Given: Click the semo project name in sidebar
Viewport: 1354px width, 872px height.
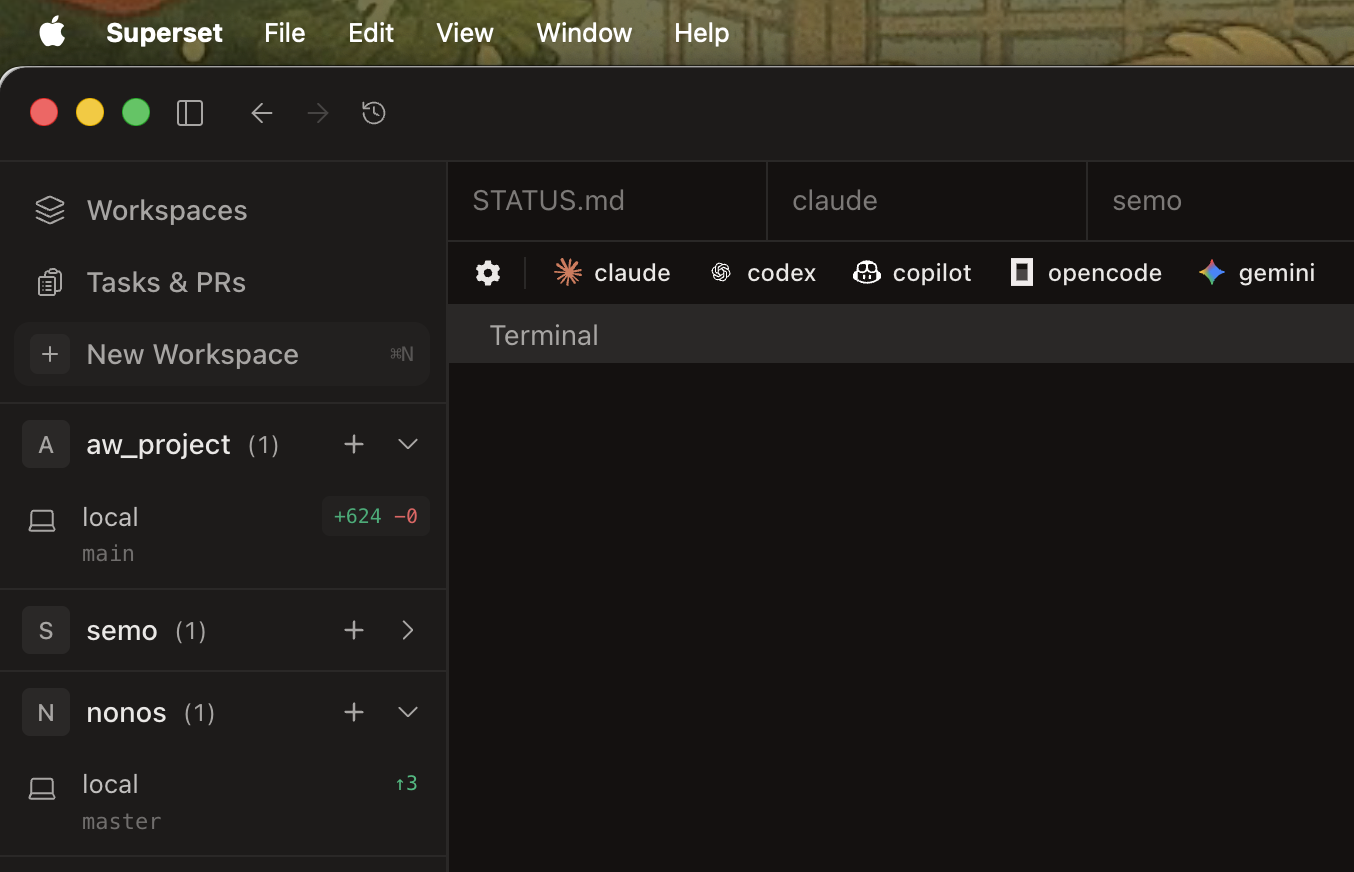Looking at the screenshot, I should [122, 630].
